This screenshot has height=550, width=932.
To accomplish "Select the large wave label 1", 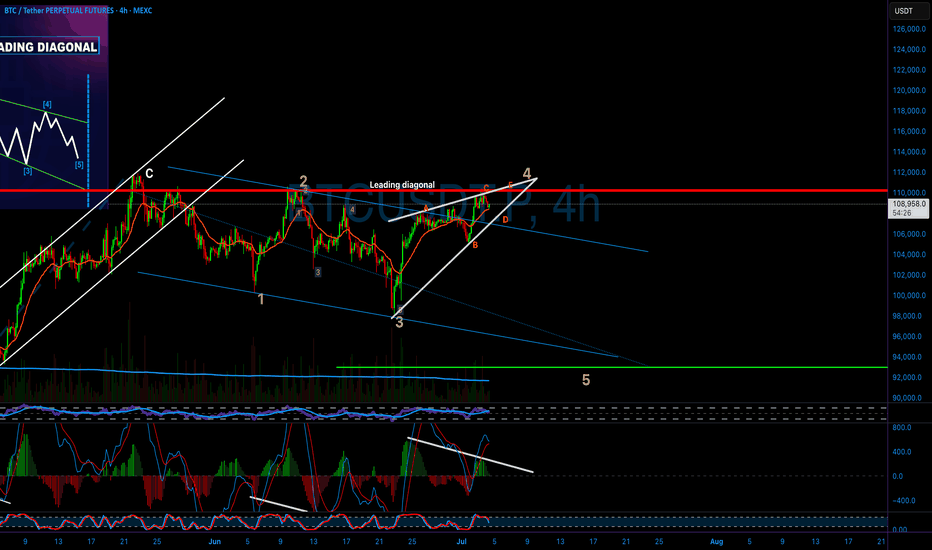I will tap(261, 300).
